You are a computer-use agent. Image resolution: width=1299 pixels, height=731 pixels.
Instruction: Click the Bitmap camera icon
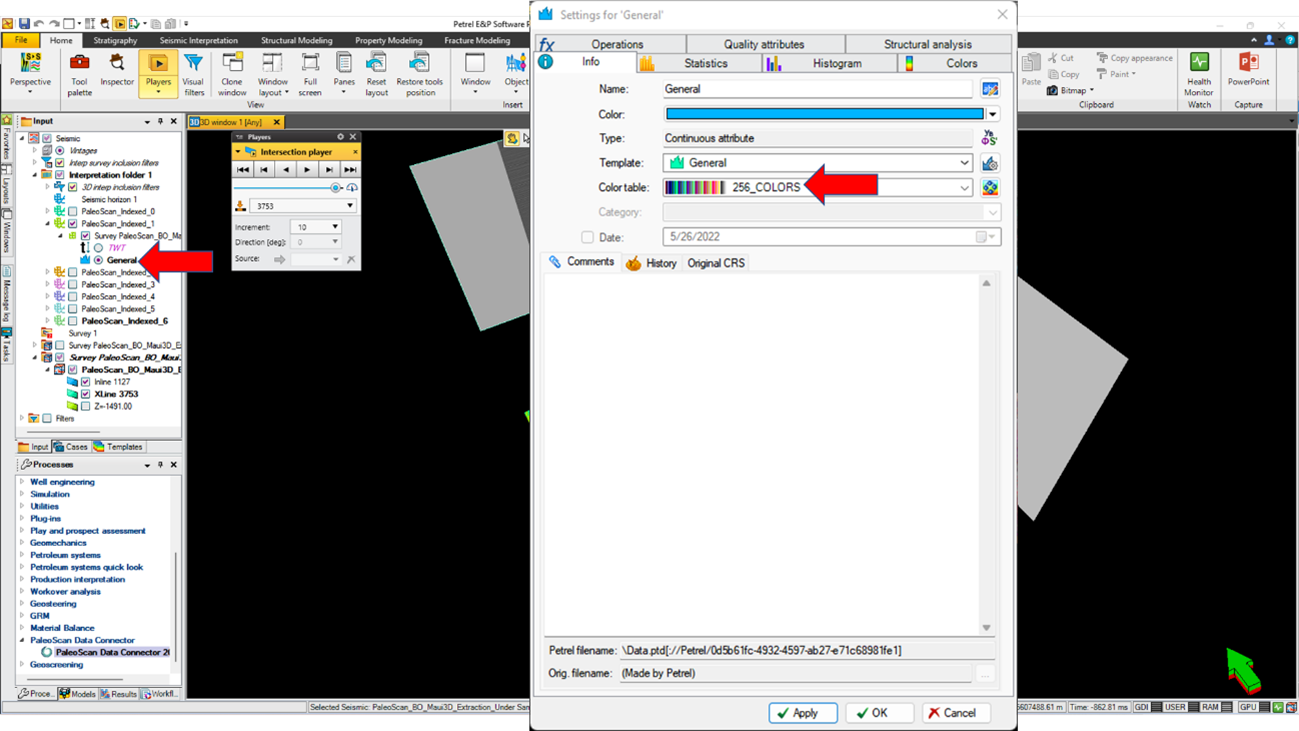pyautogui.click(x=1052, y=90)
